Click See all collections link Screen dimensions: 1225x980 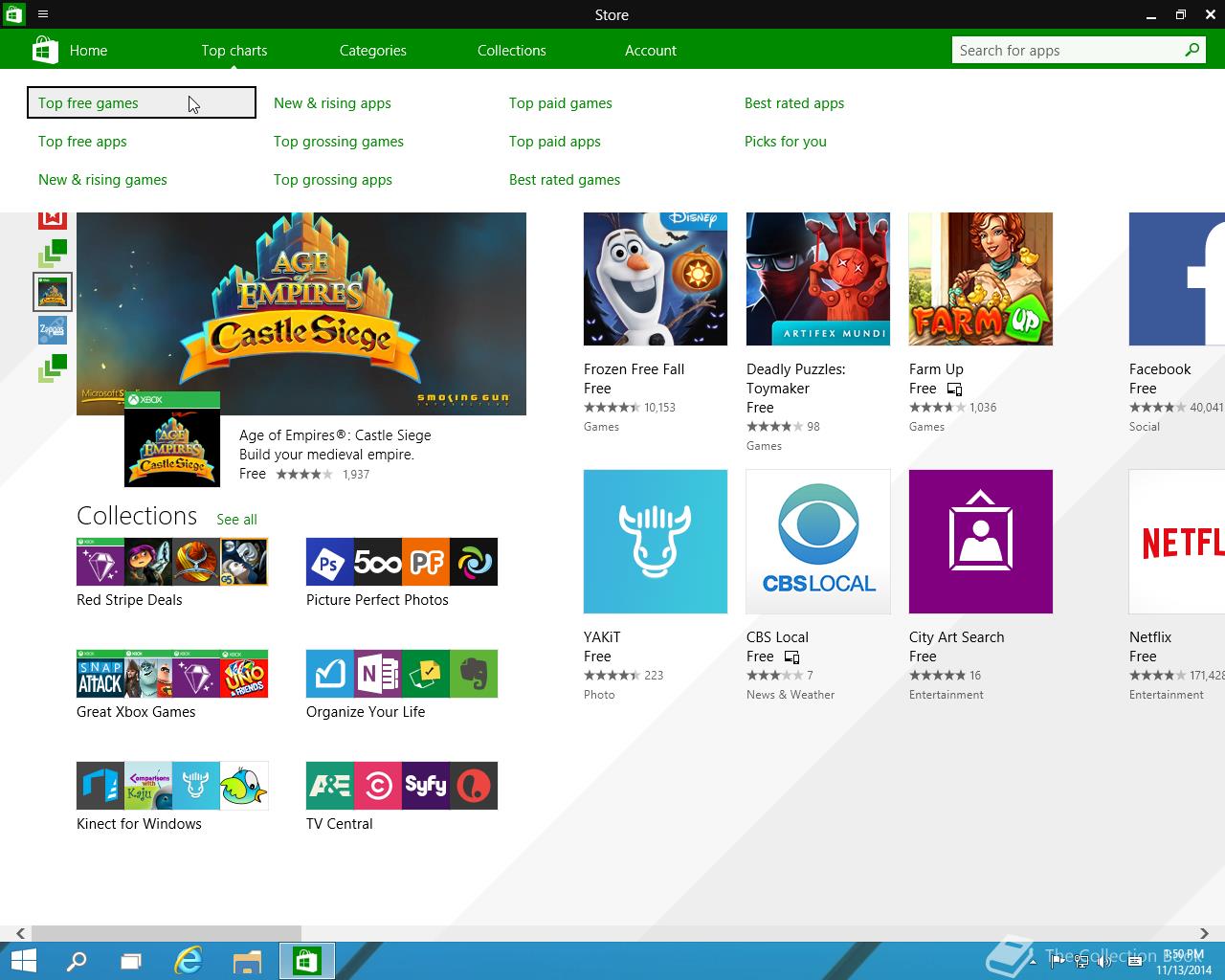tap(236, 520)
